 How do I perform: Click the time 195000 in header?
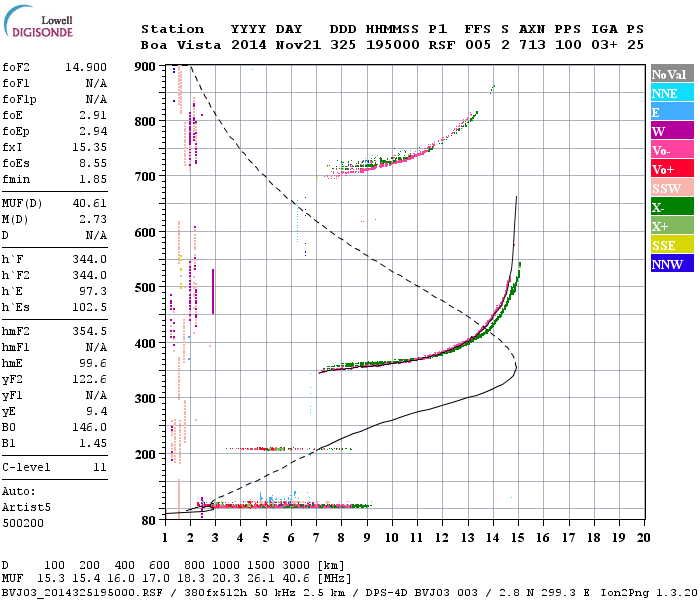pyautogui.click(x=393, y=45)
